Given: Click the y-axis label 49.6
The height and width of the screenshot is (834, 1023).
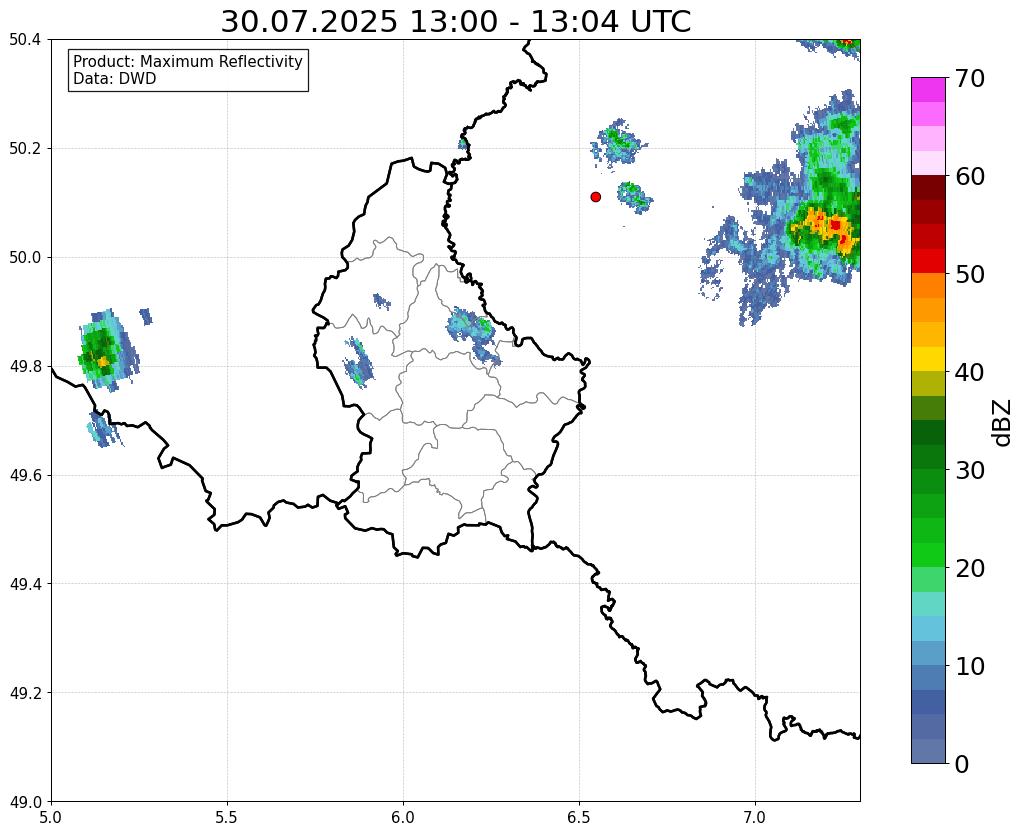Looking at the screenshot, I should pyautogui.click(x=25, y=476).
